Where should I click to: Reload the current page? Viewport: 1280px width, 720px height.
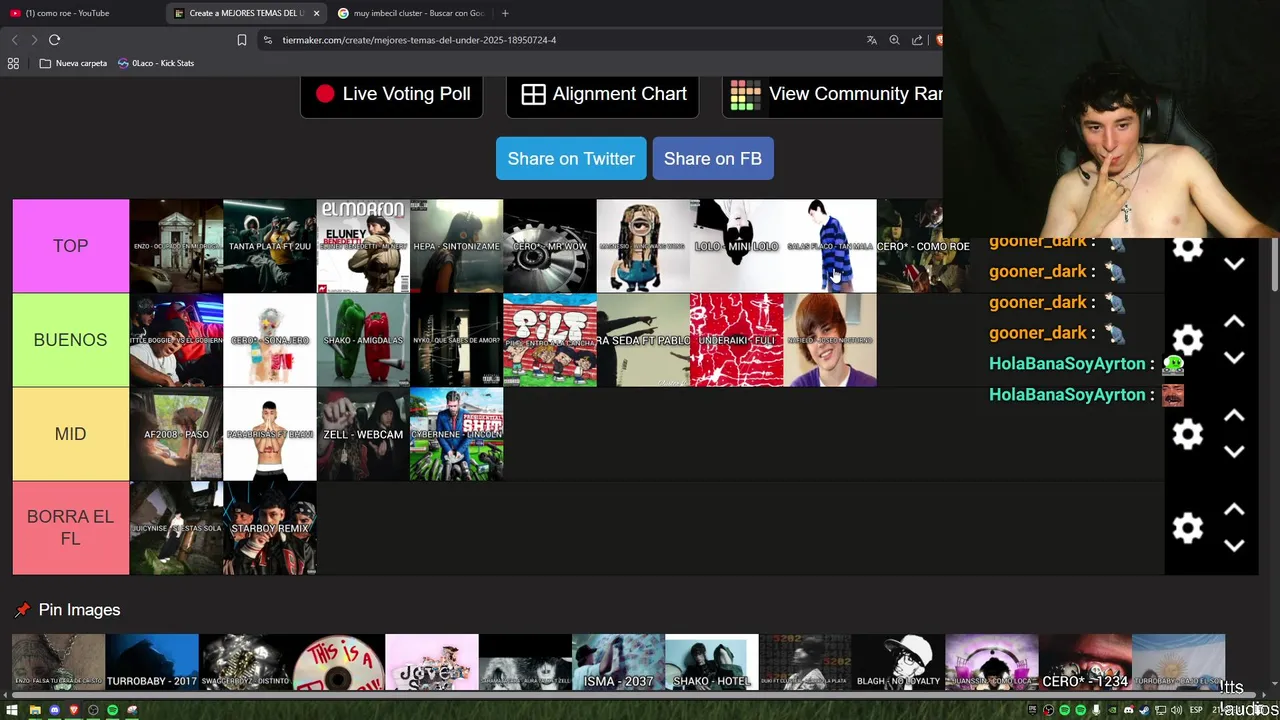click(55, 40)
